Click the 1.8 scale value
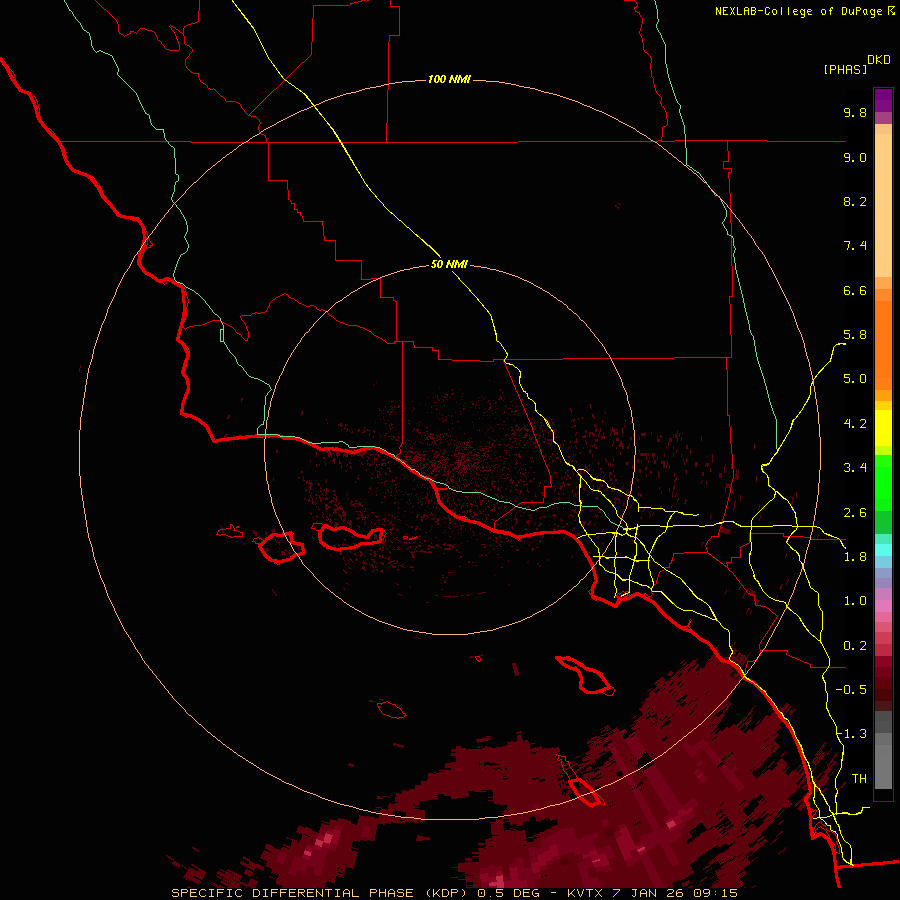This screenshot has height=900, width=900. point(855,557)
